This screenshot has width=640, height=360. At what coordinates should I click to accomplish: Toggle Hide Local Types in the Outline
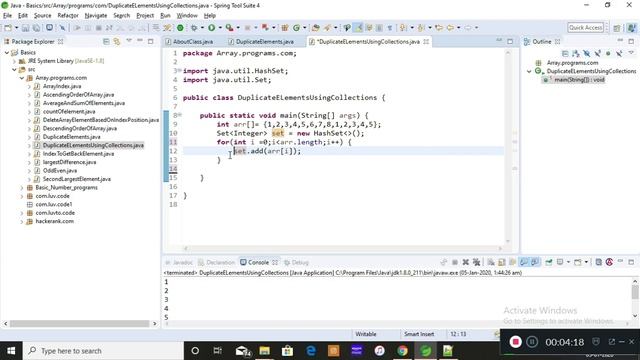(x=619, y=53)
